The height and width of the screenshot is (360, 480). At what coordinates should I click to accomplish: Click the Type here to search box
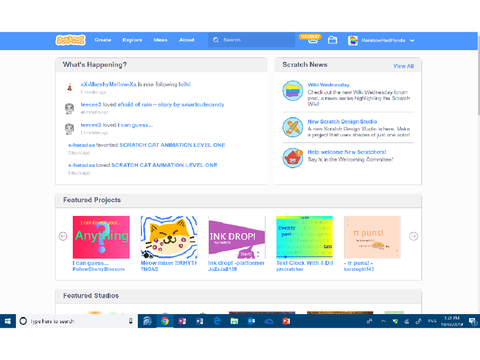77,321
